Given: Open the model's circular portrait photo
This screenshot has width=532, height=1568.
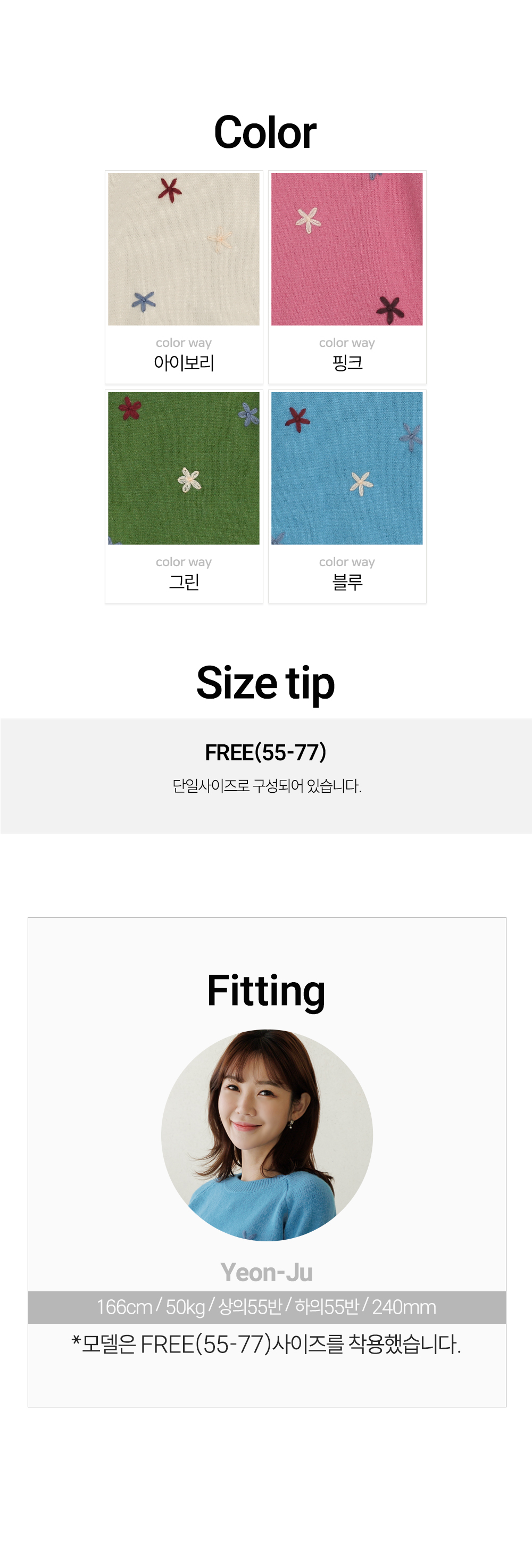Looking at the screenshot, I should click(267, 1135).
